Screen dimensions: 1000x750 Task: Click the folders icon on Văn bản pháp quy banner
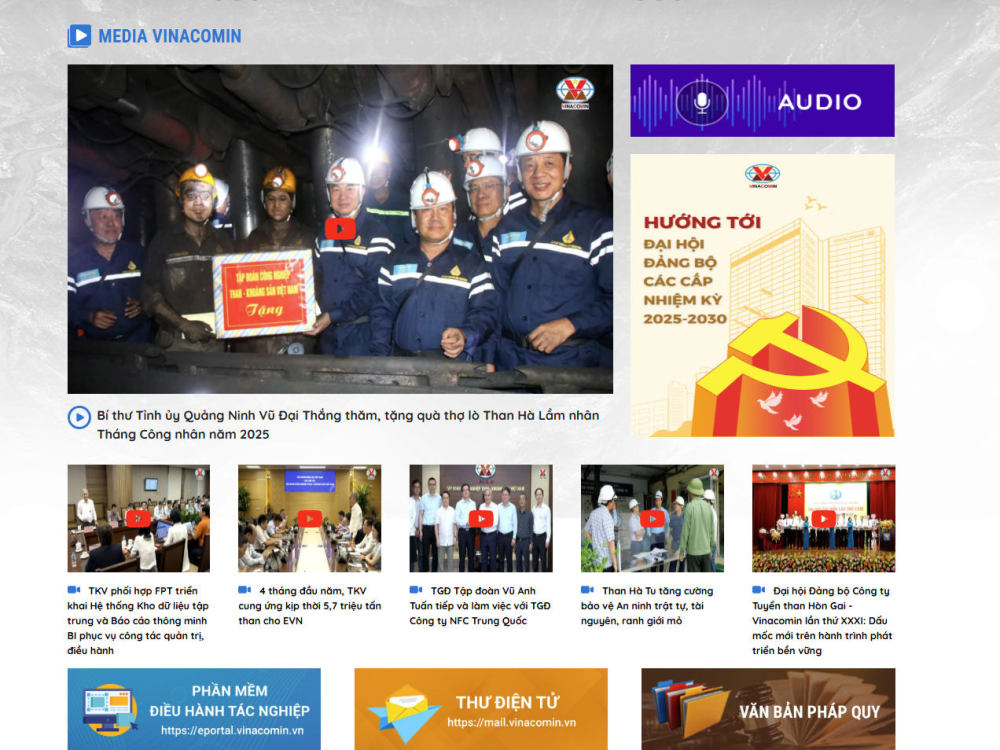click(x=690, y=710)
